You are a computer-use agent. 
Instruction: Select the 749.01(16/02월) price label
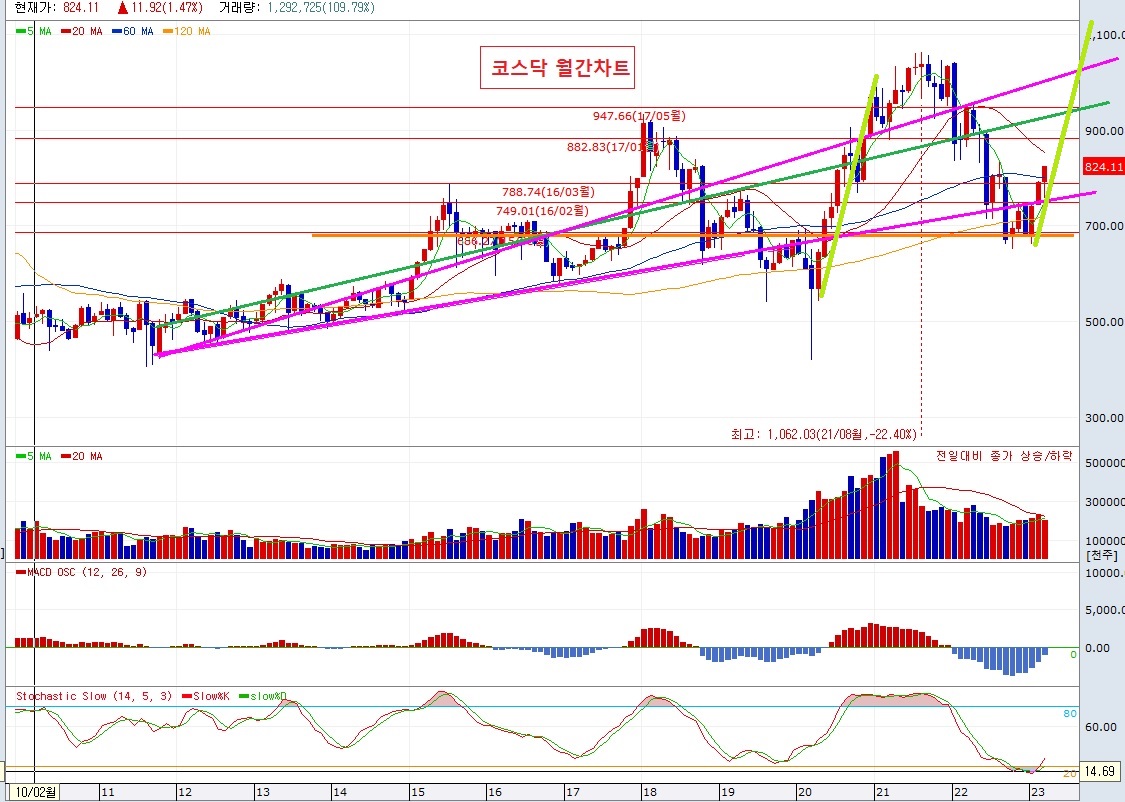pos(542,211)
